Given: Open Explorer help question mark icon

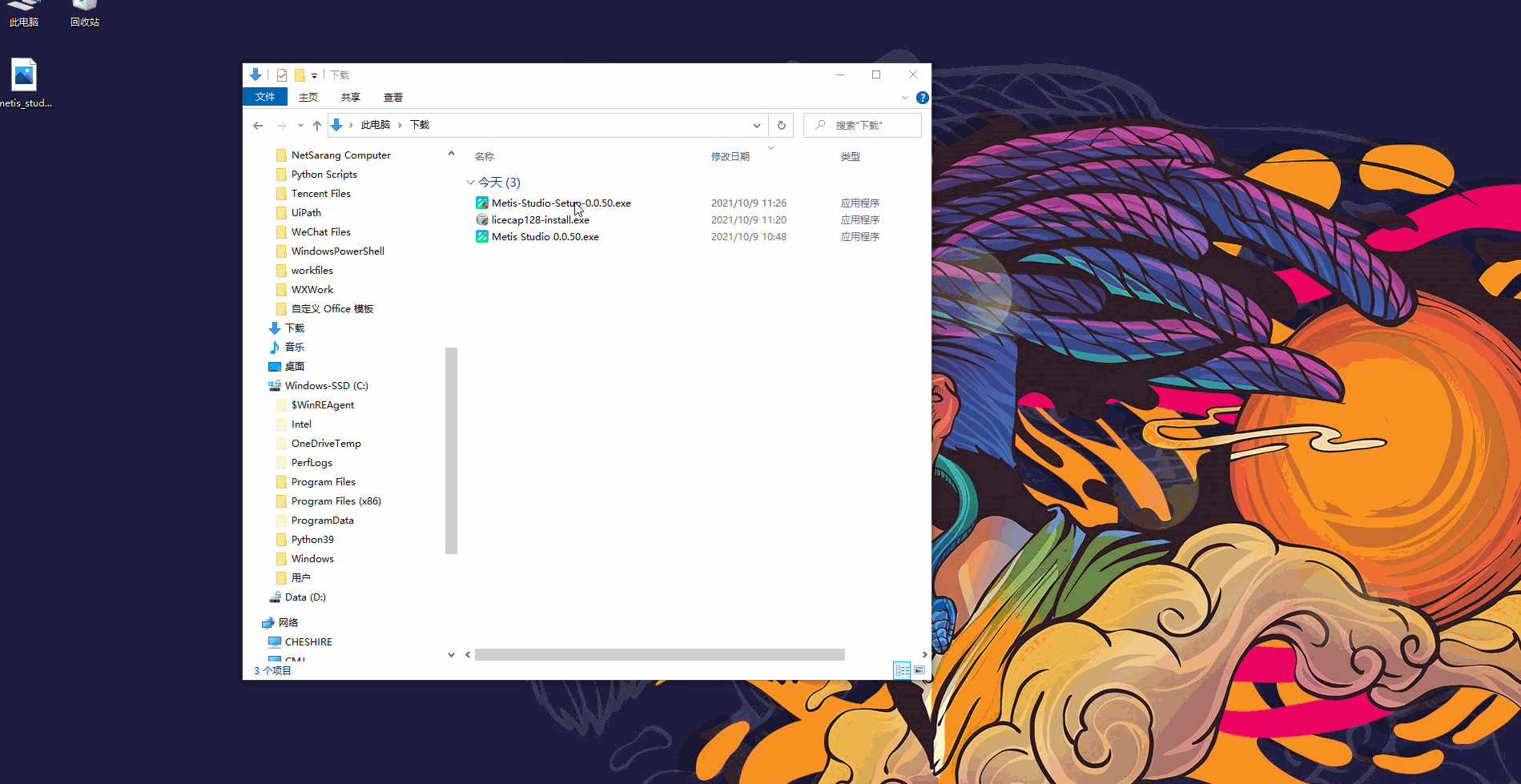Looking at the screenshot, I should (923, 98).
